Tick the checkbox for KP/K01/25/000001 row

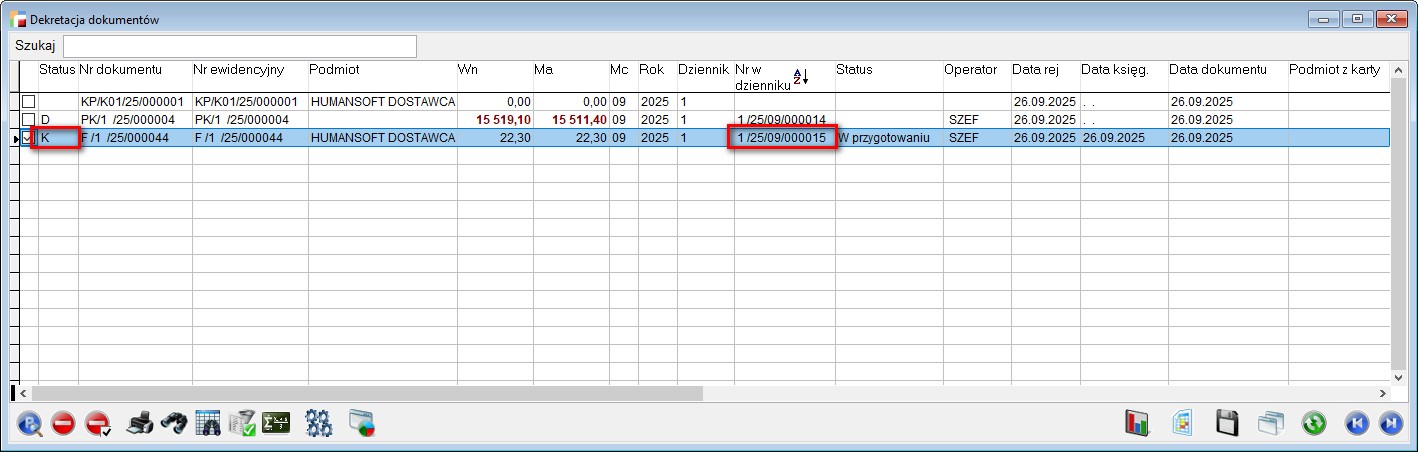pos(29,102)
